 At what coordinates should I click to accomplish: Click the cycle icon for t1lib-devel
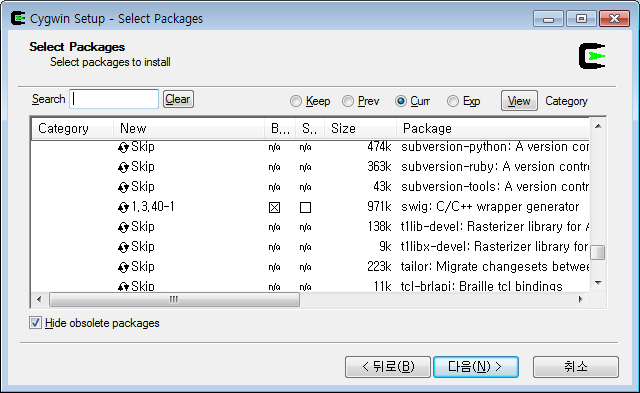click(x=123, y=227)
